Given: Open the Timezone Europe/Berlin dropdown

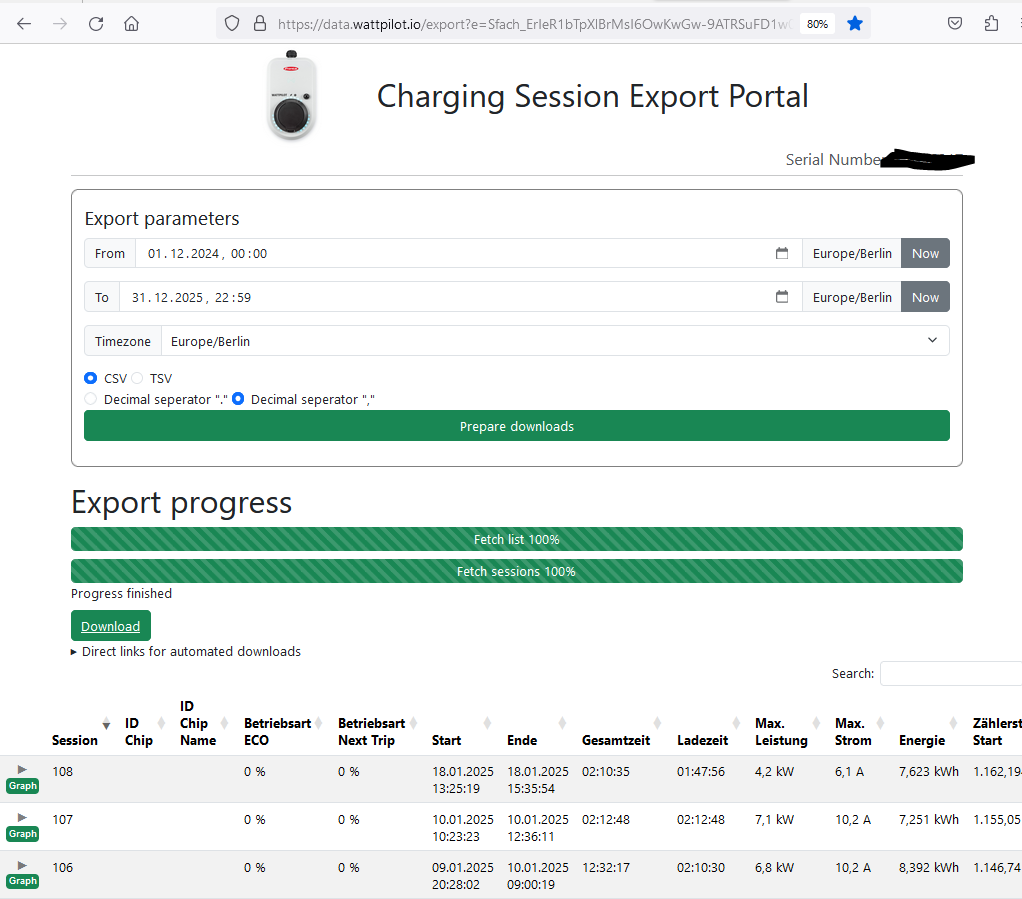Looking at the screenshot, I should [x=555, y=341].
